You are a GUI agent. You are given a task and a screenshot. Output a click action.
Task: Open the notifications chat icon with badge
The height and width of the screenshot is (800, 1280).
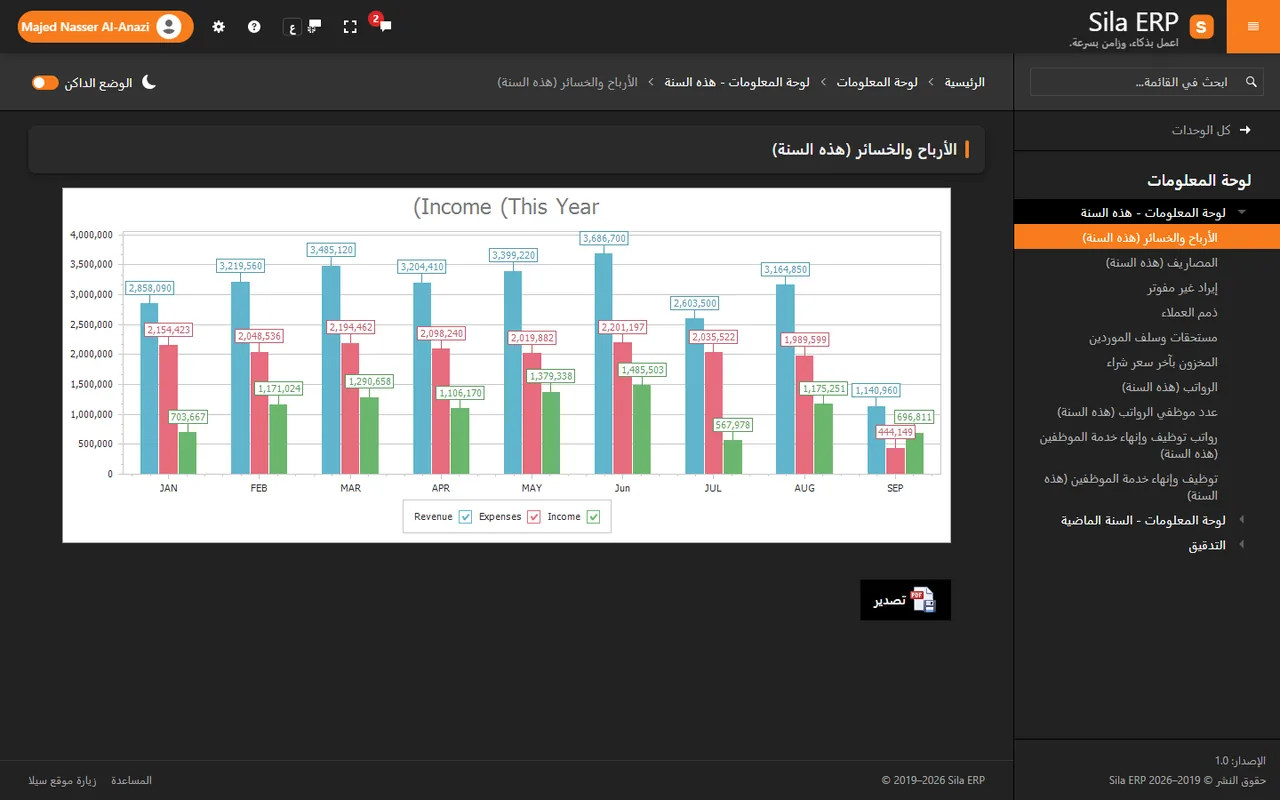point(383,25)
